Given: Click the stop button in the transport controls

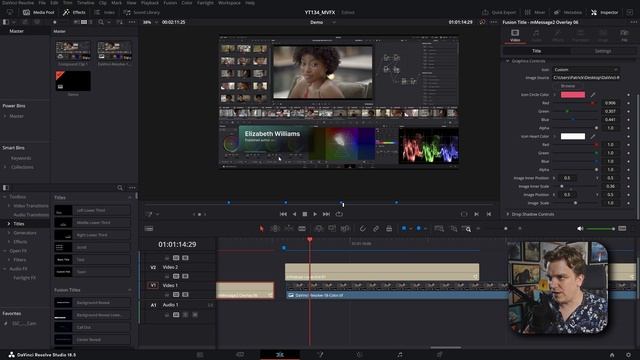Looking at the screenshot, I should pyautogui.click(x=304, y=214).
